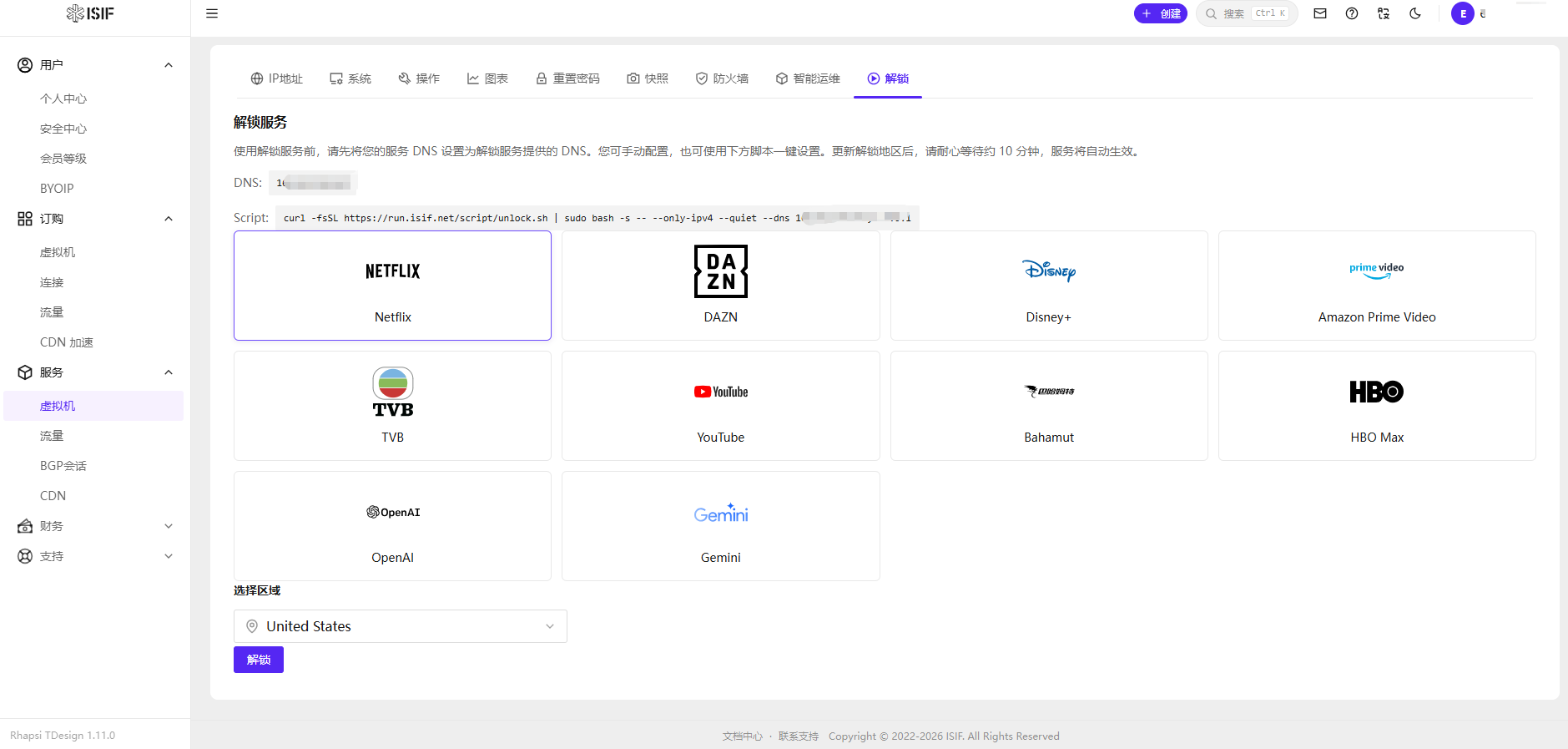
Task: Switch to the 重置密码 tab
Action: (567, 78)
